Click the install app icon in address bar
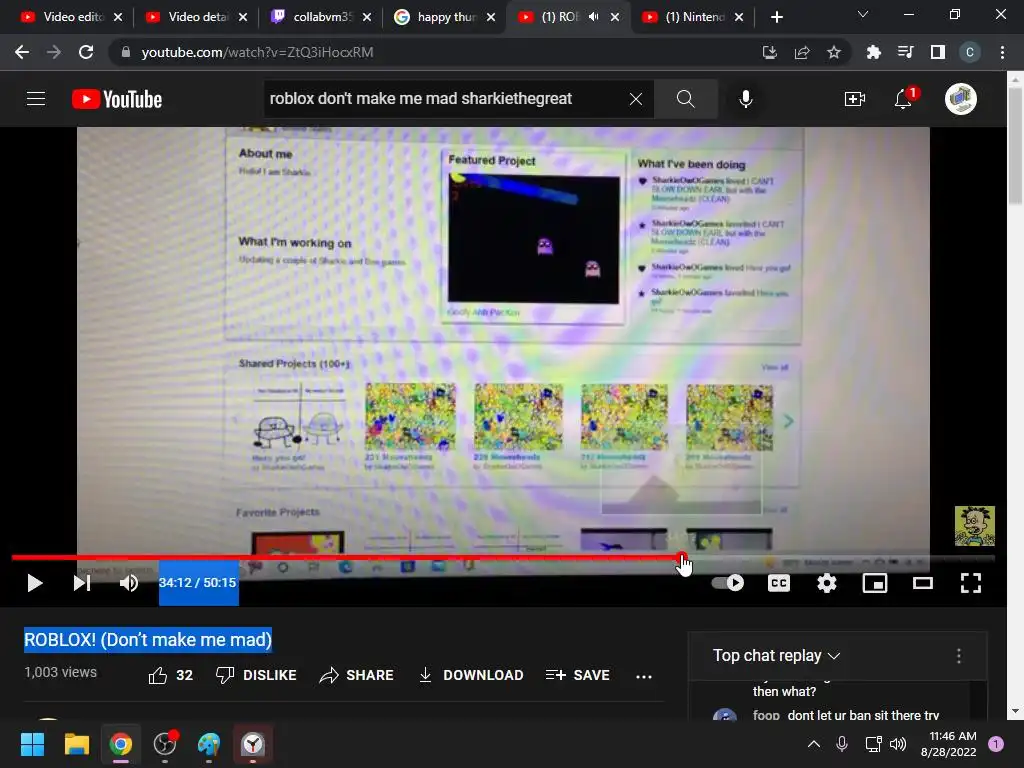This screenshot has width=1024, height=768. (770, 52)
